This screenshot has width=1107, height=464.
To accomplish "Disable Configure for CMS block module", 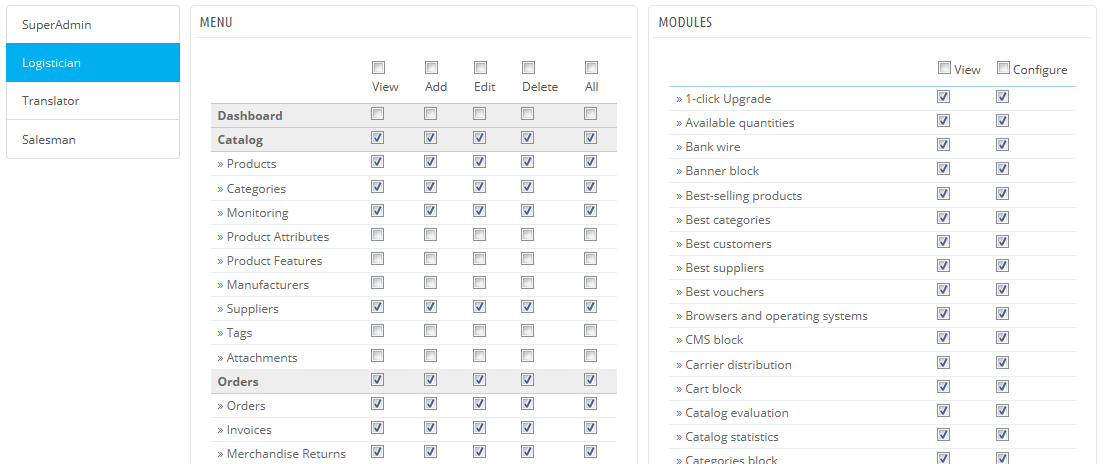I will pyautogui.click(x=1003, y=338).
